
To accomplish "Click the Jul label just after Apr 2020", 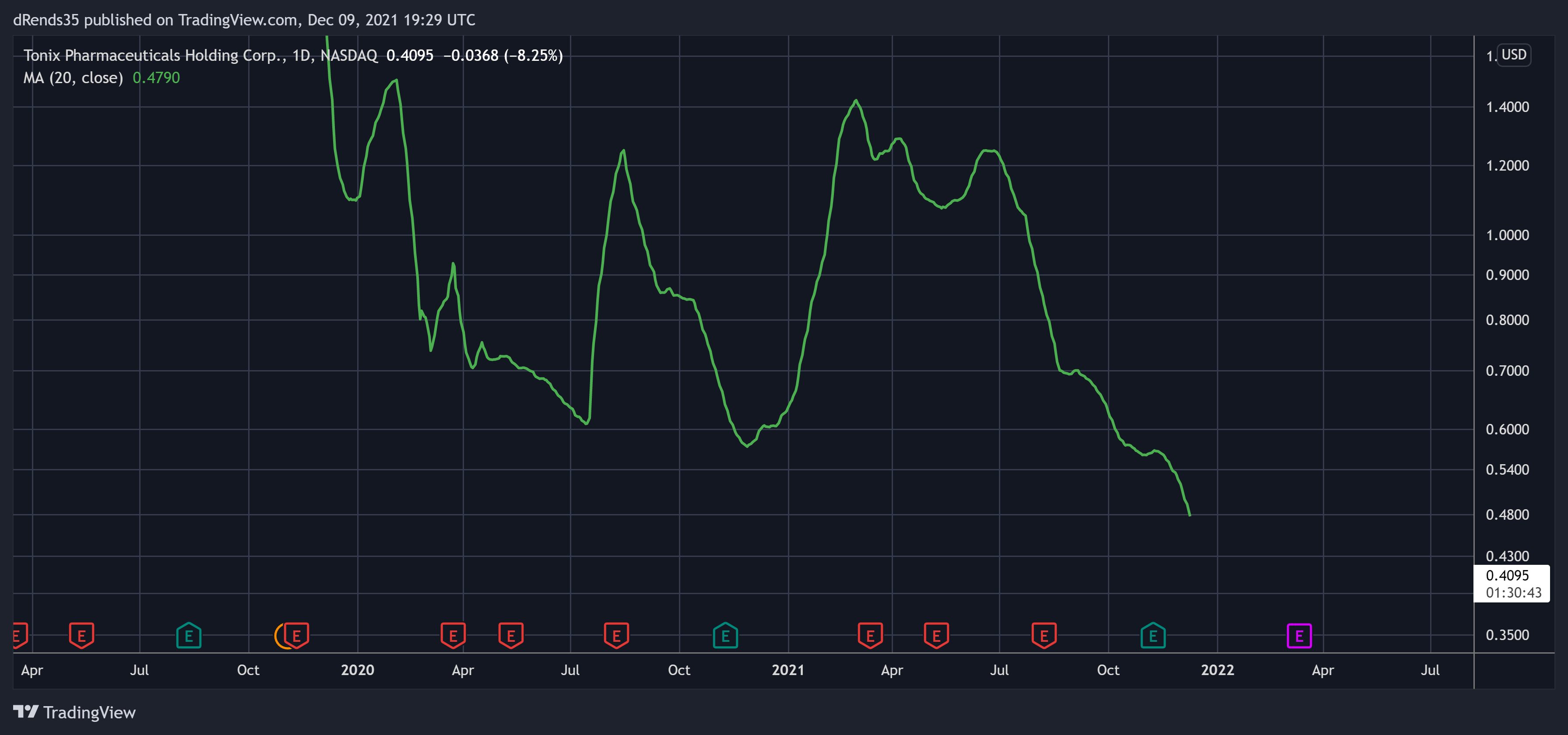I will [570, 670].
